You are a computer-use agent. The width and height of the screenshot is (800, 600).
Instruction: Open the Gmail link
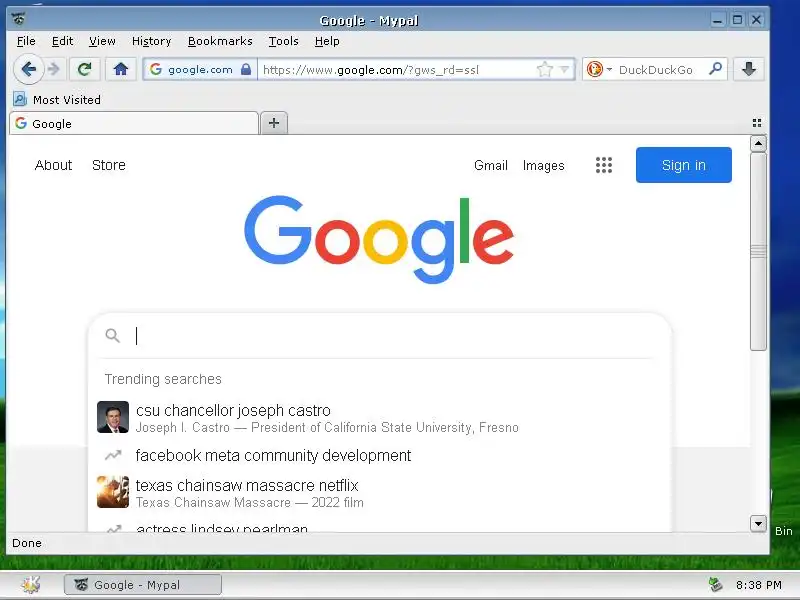tap(491, 165)
